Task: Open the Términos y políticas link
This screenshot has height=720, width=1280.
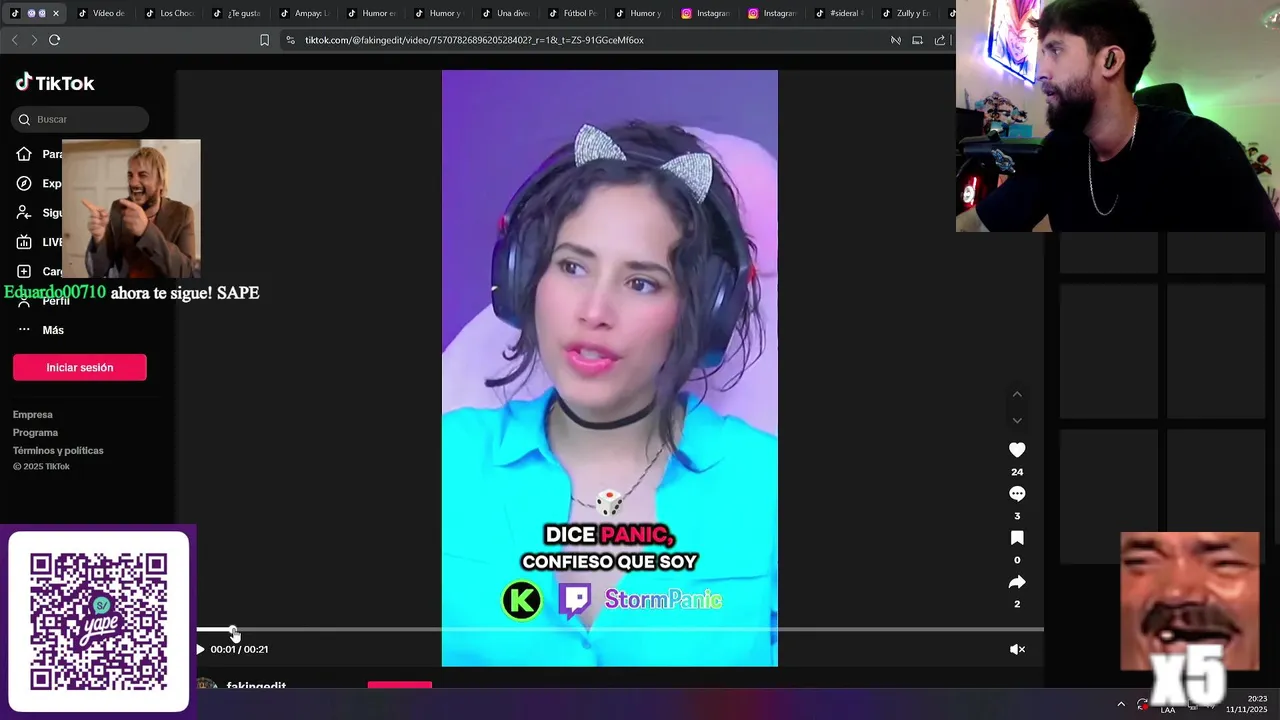Action: 58,450
